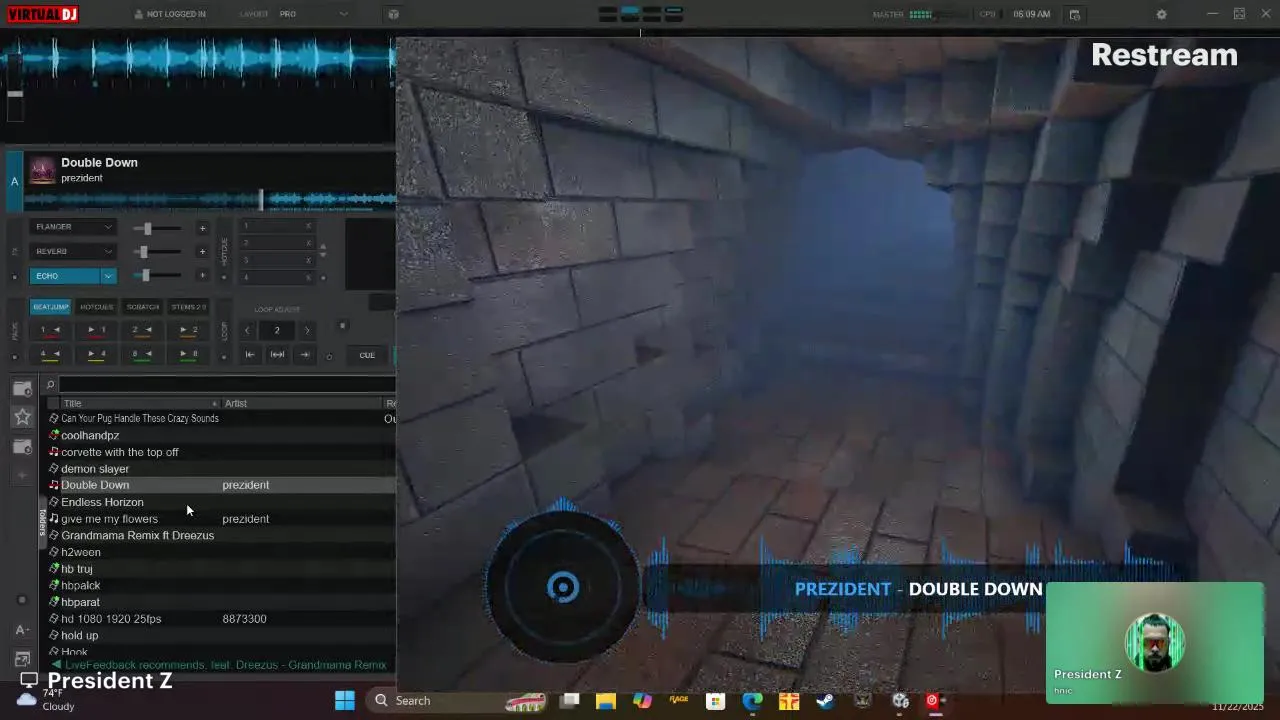1280x720 pixels.
Task: Toggle the HOTCUE panel dot
Action: click(224, 277)
